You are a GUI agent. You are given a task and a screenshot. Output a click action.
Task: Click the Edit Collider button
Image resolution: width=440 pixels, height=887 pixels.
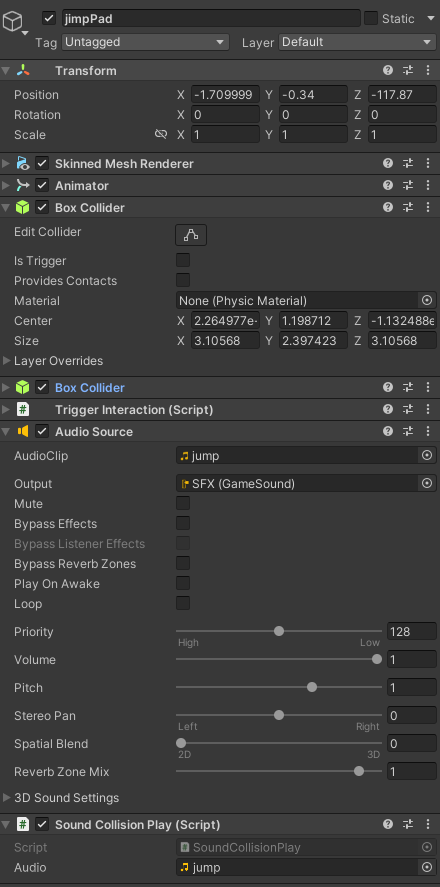coord(191,235)
